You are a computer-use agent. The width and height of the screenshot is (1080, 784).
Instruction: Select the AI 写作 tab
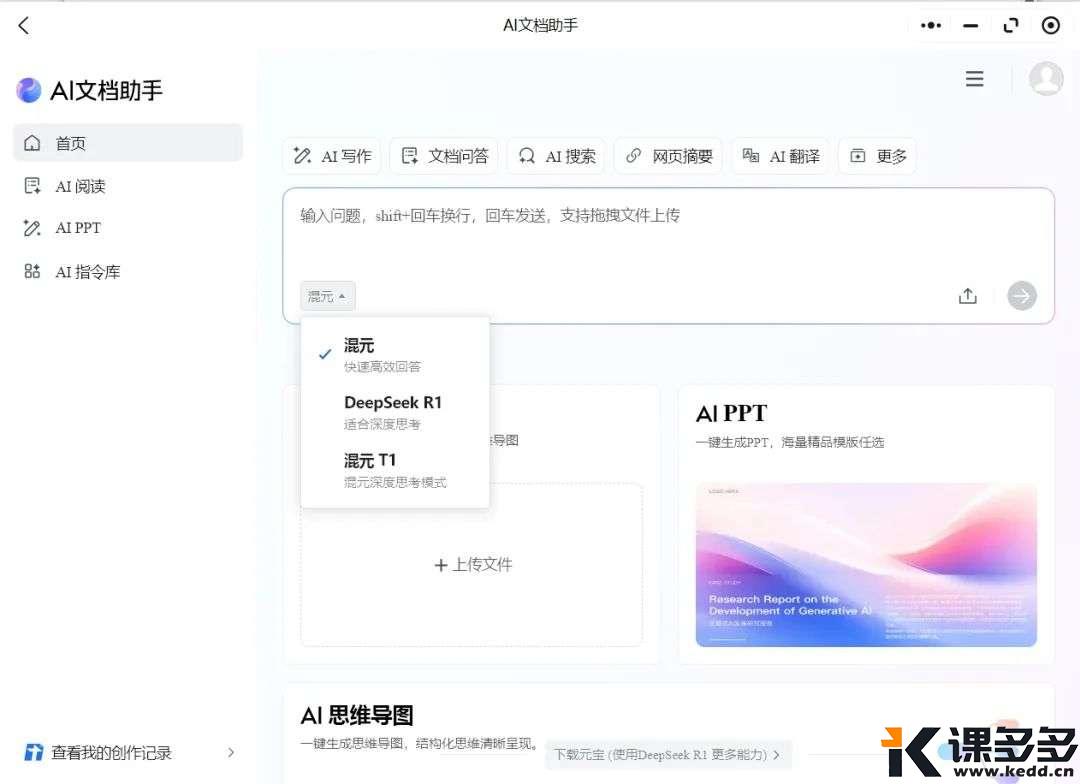332,156
